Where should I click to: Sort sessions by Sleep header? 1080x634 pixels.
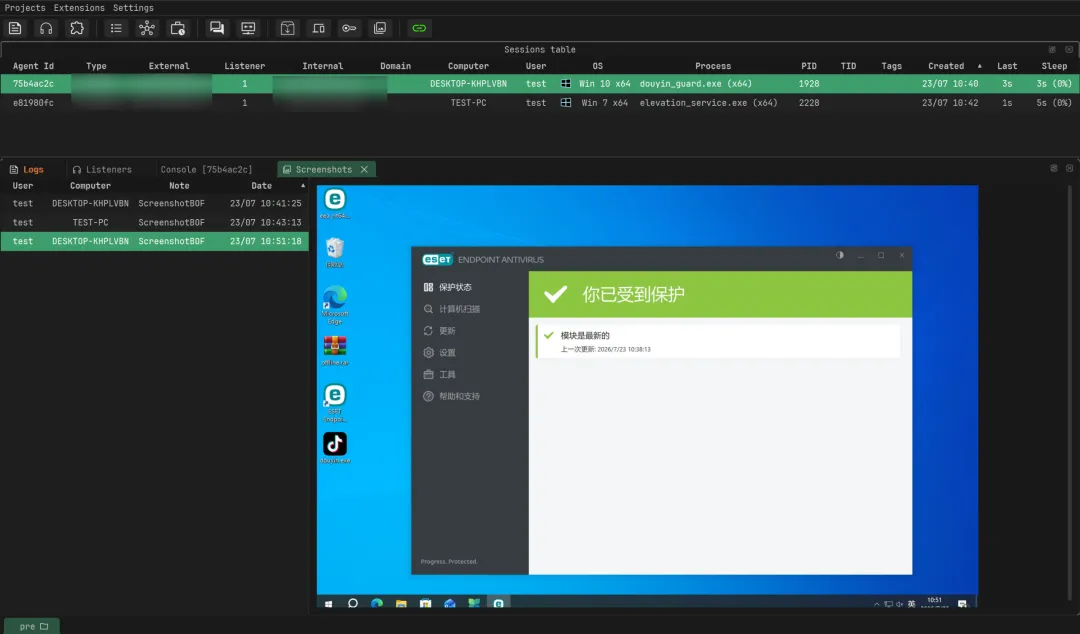1054,66
